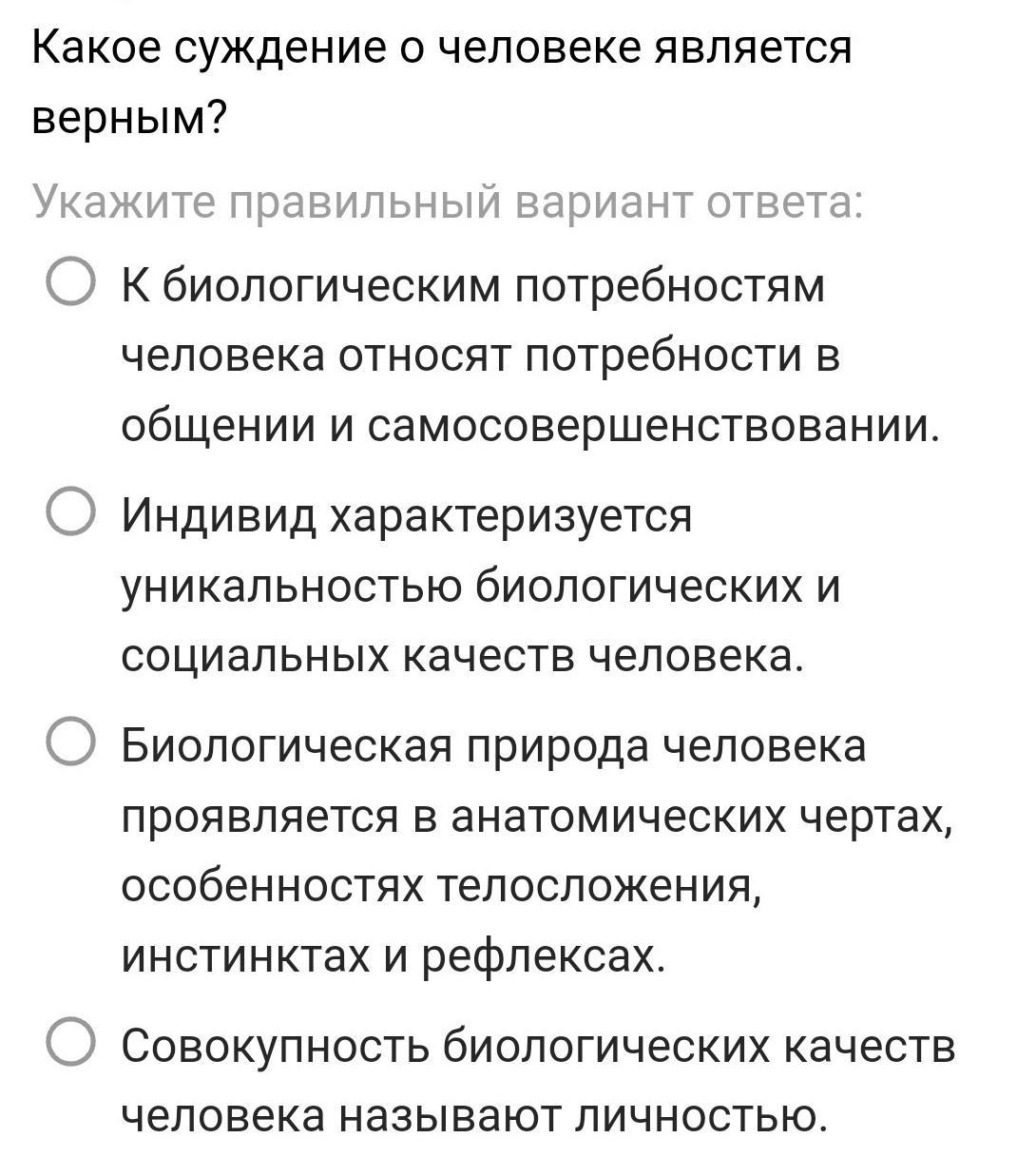This screenshot has width=1017, height=1176.
Task: Click the line 'проявляется в анатомических чертах,'
Action: pyautogui.click(x=537, y=816)
